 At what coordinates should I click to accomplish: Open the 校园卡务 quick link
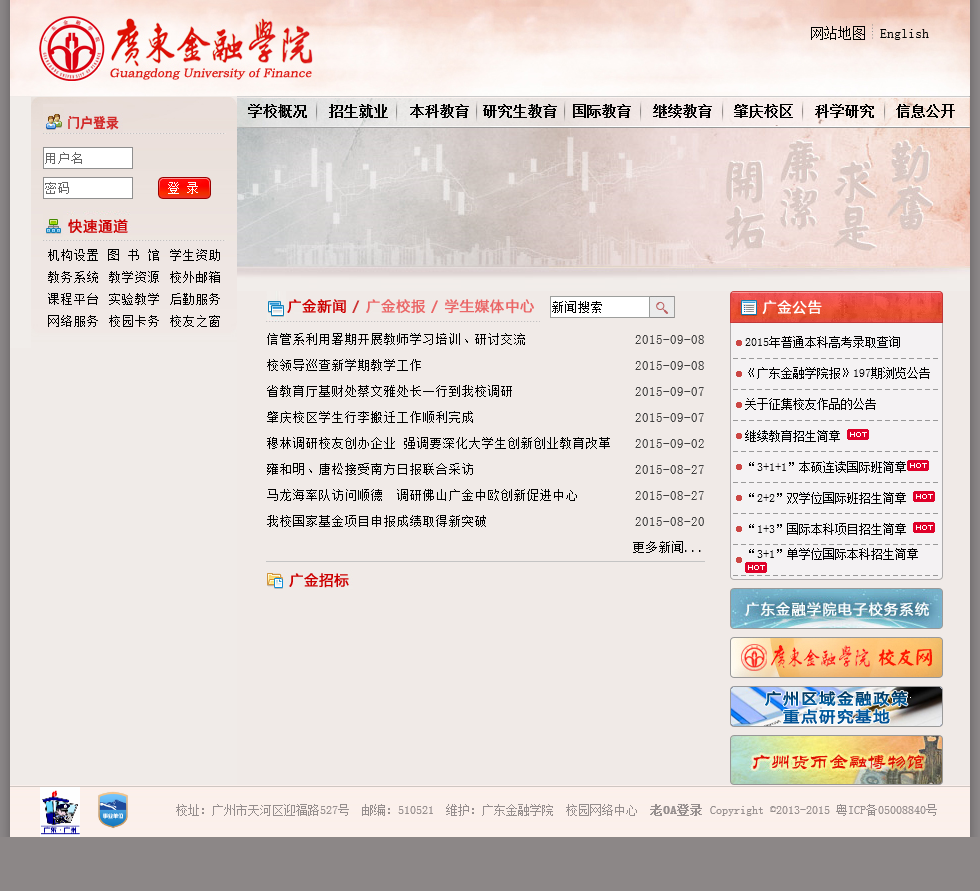coord(134,321)
